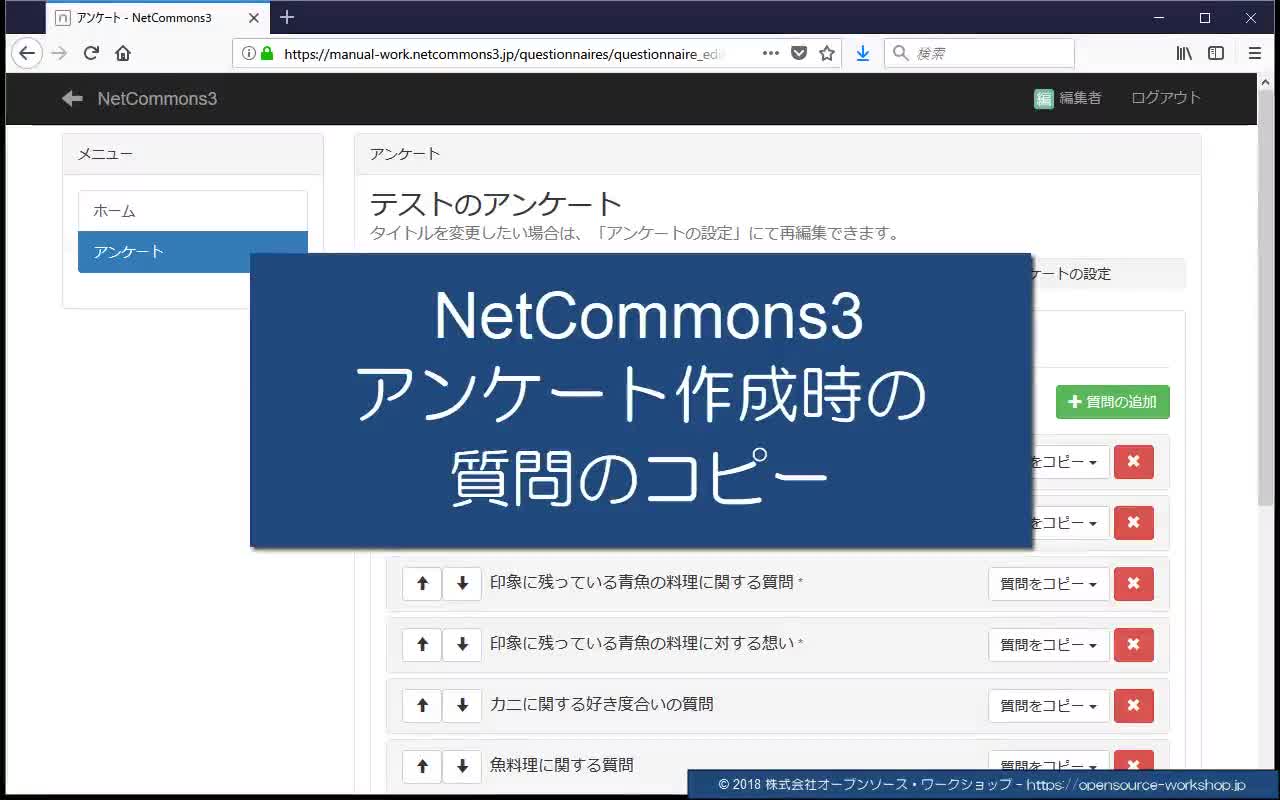Click the green 編 editor badge icon

pos(1044,98)
